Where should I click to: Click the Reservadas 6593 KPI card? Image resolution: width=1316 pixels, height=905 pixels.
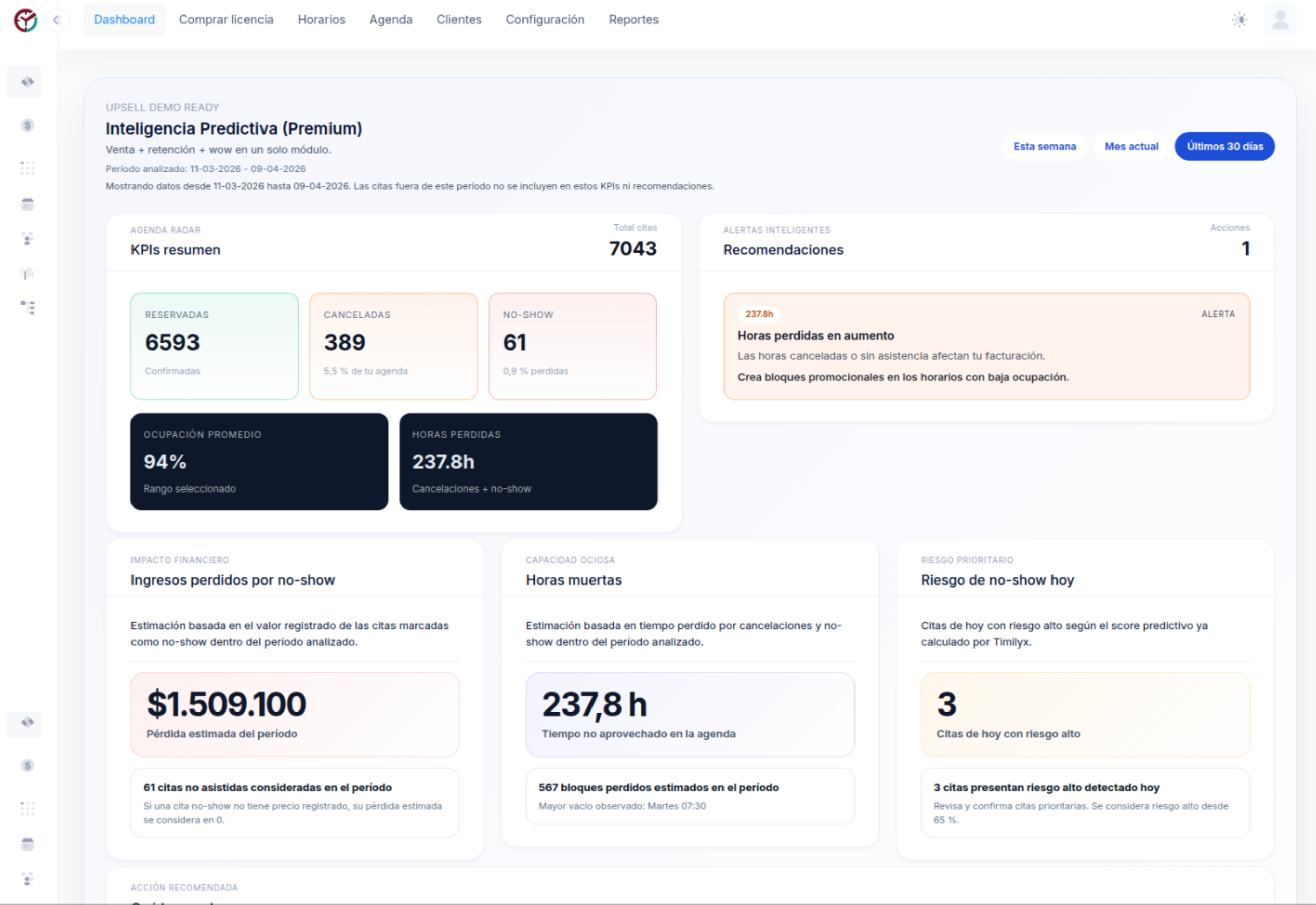pos(214,347)
